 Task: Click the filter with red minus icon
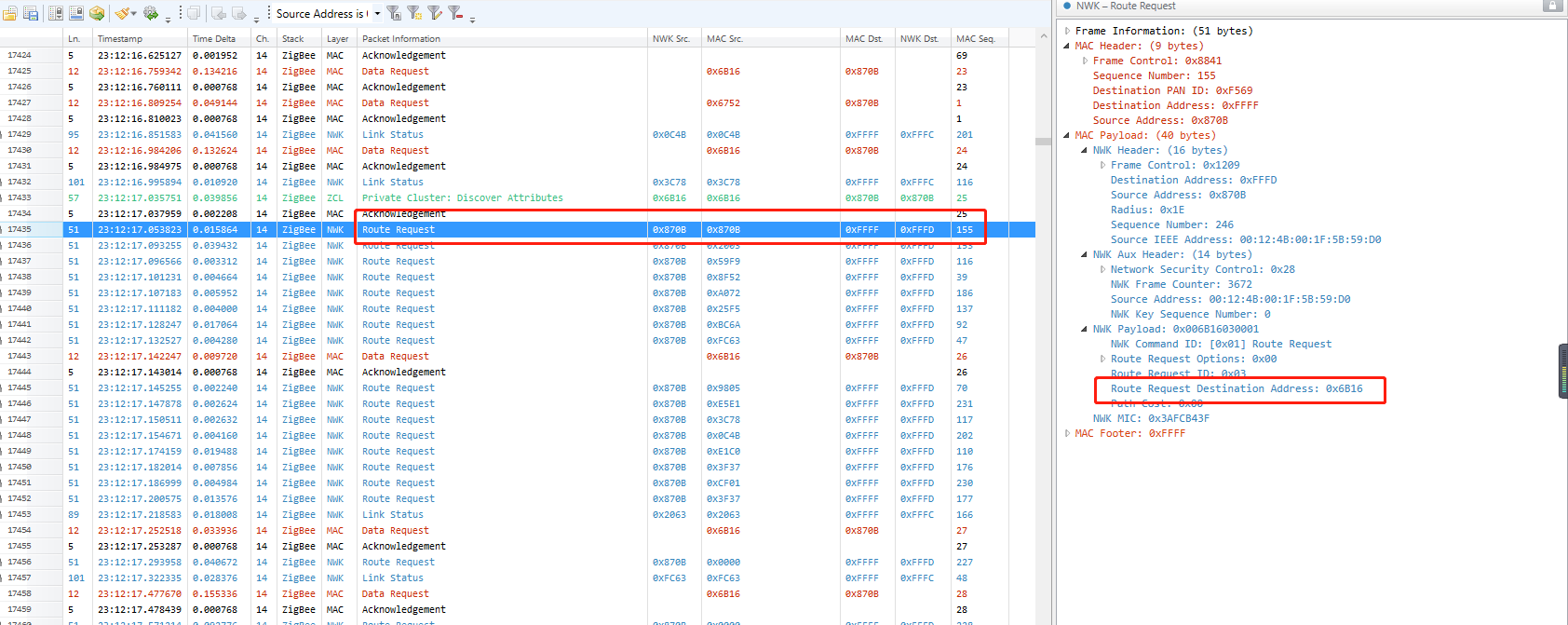(x=455, y=13)
